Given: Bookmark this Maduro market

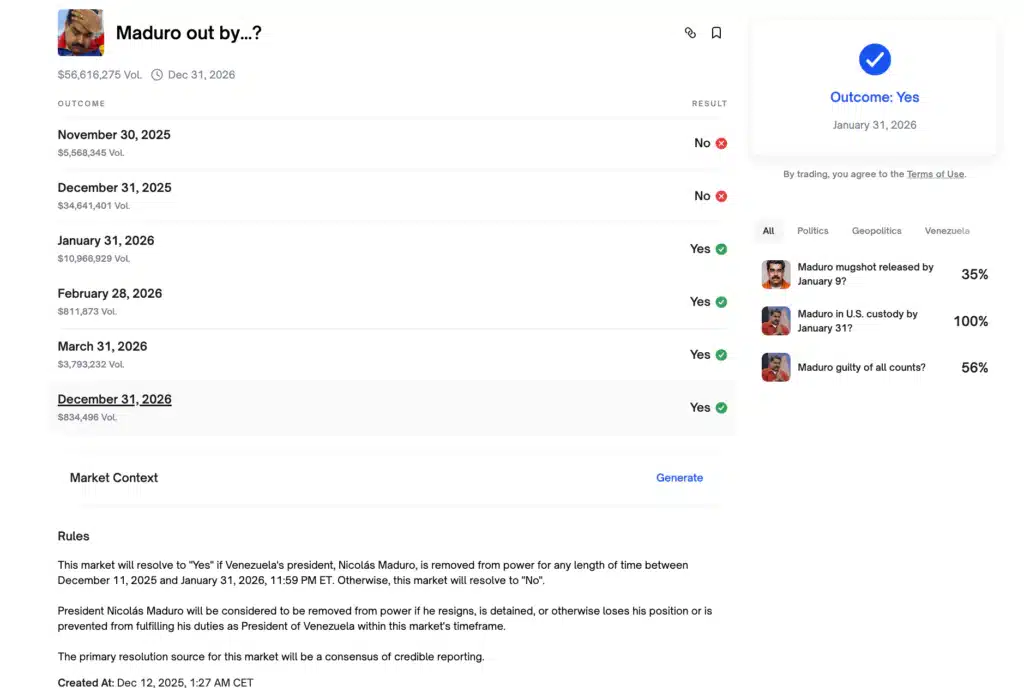Looking at the screenshot, I should (x=716, y=33).
